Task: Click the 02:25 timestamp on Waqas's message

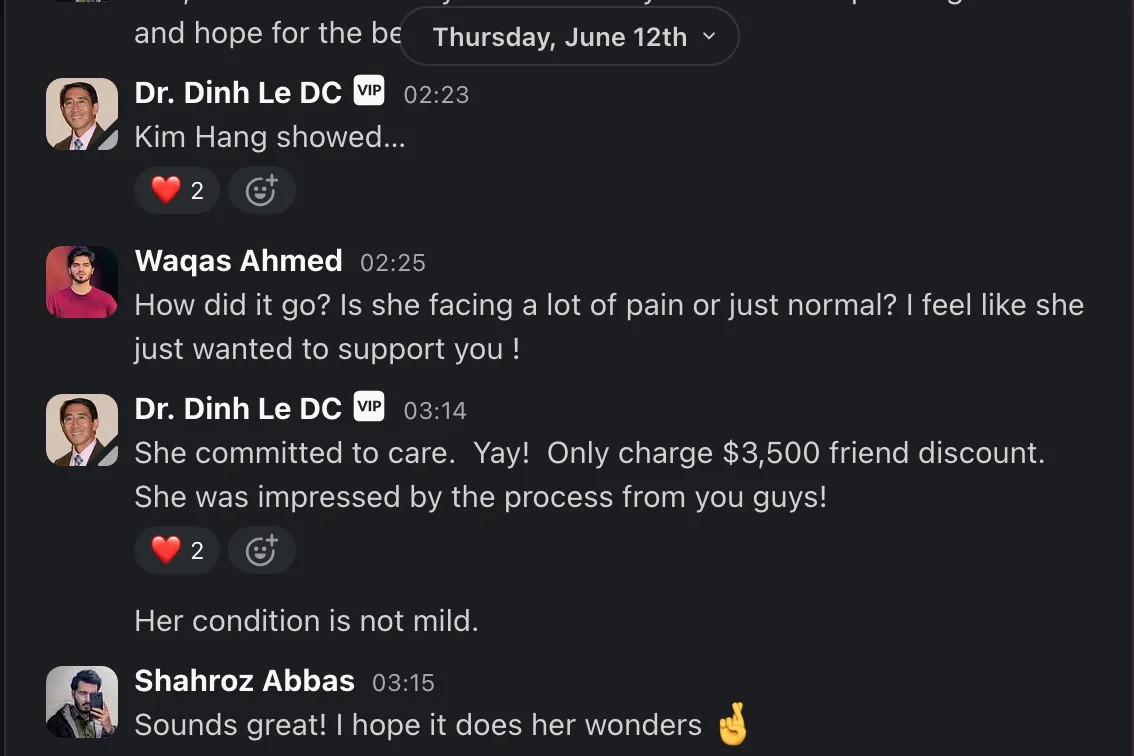Action: 393,263
